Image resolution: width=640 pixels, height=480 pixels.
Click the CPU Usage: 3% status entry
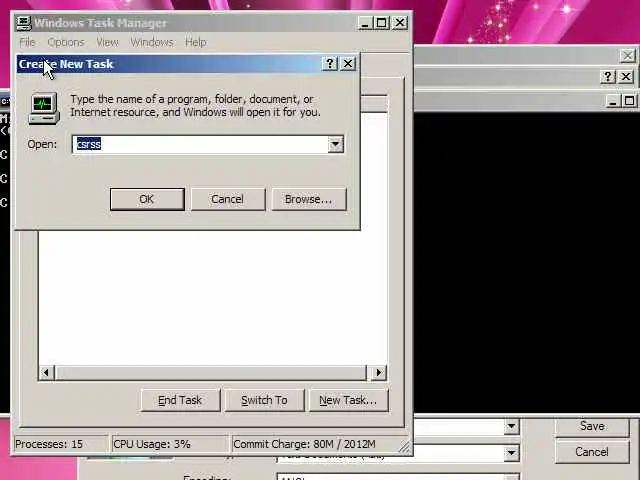[169, 444]
